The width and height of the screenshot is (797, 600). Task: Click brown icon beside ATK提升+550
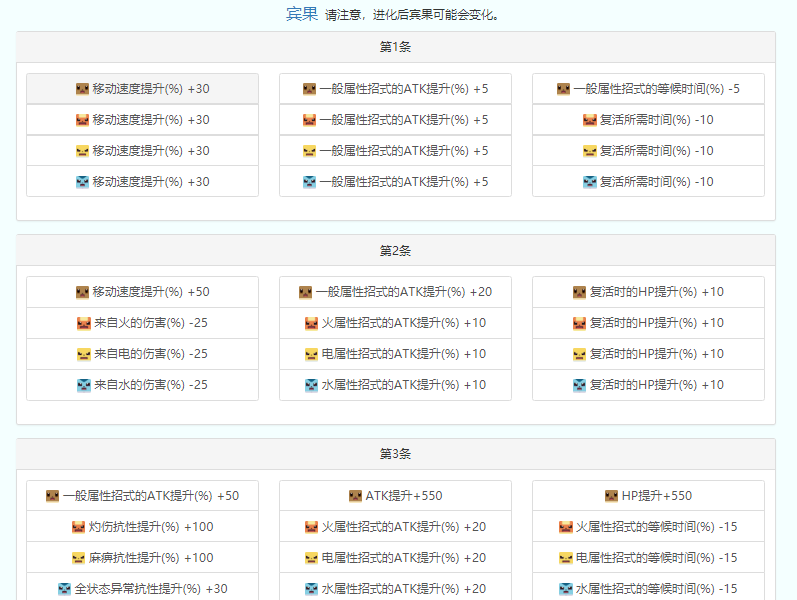[355, 496]
